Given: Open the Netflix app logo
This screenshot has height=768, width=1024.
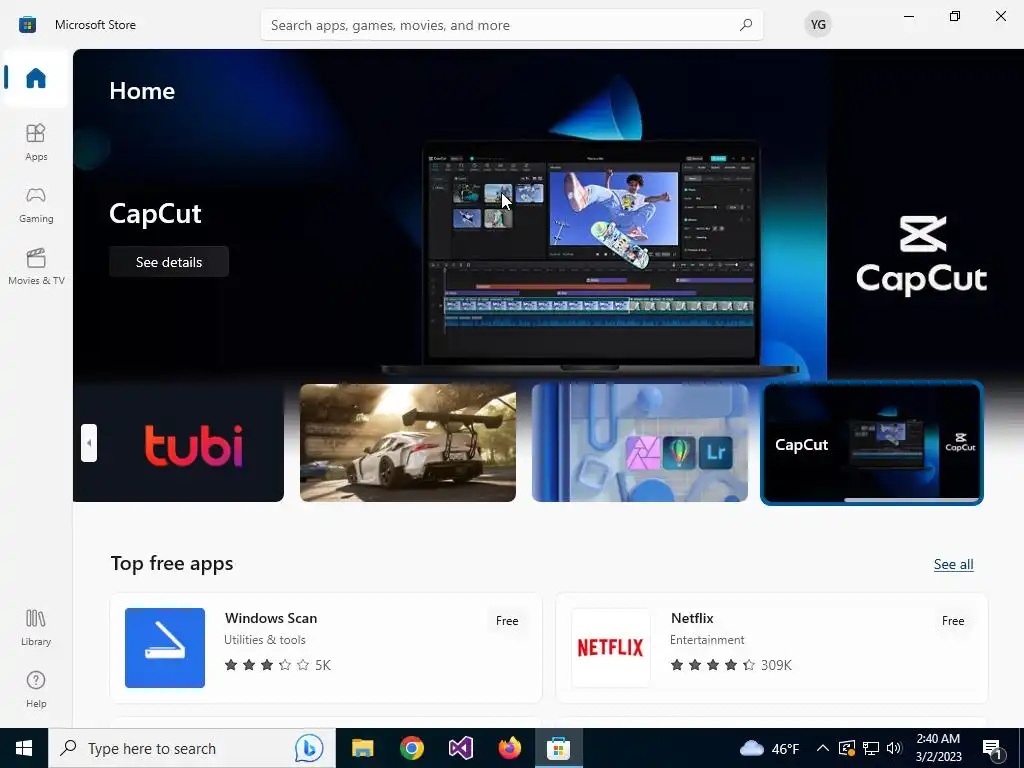Looking at the screenshot, I should point(611,647).
